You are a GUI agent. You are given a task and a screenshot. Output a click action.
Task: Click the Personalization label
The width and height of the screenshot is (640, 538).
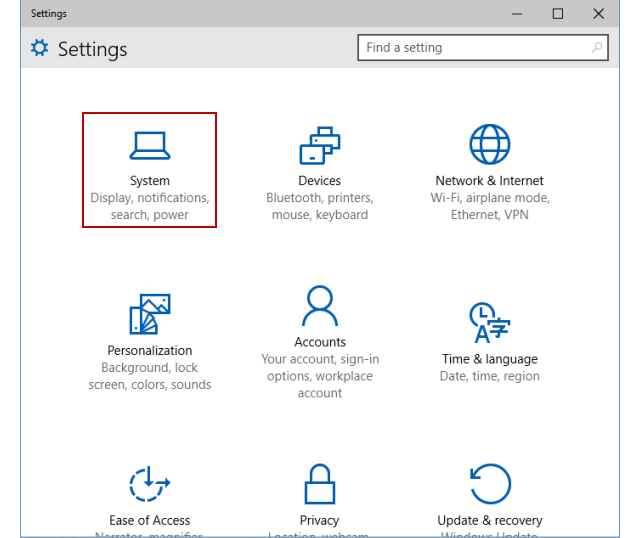pyautogui.click(x=150, y=350)
